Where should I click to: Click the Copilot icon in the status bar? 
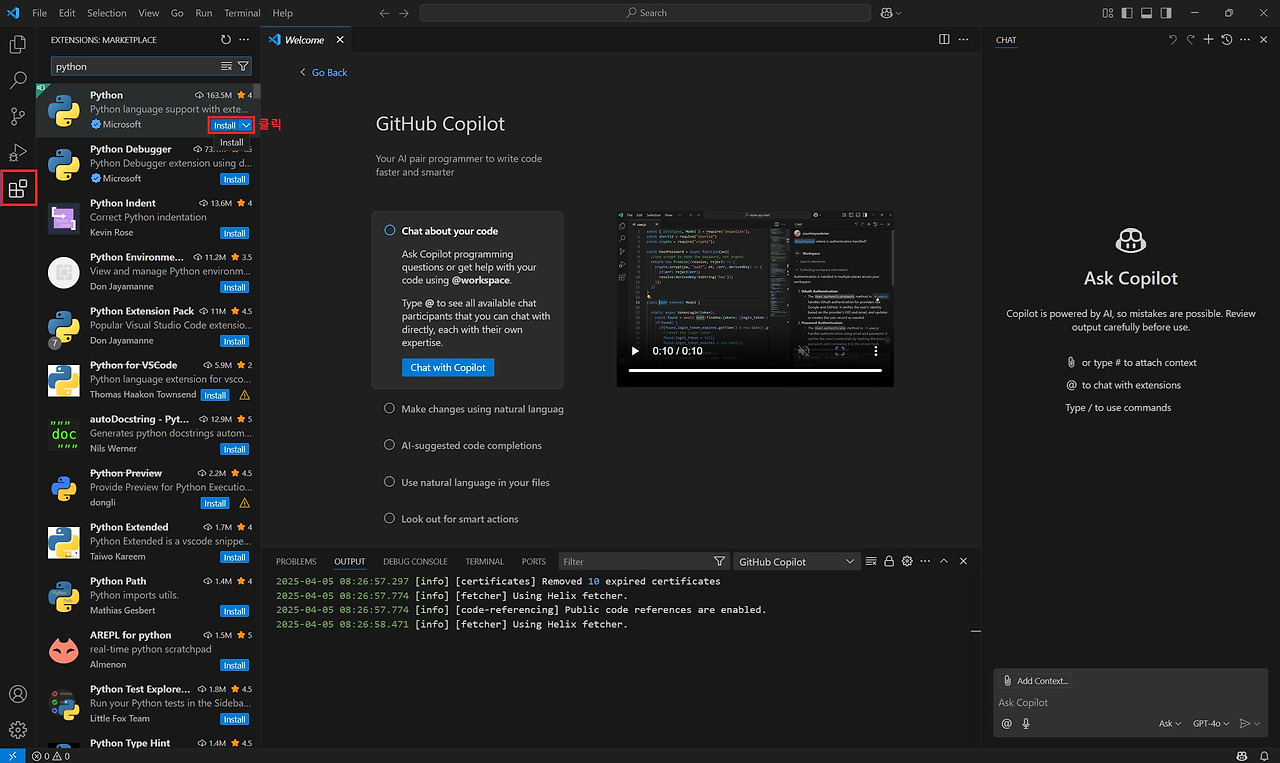[x=1243, y=757]
